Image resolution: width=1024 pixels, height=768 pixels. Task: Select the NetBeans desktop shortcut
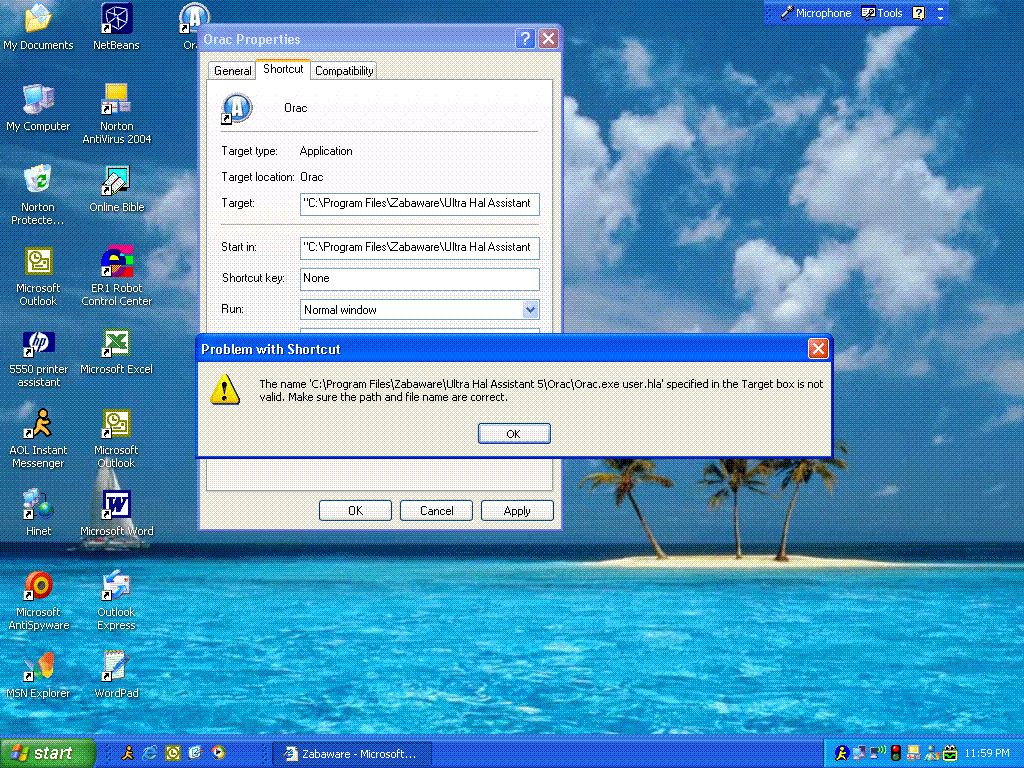point(116,27)
